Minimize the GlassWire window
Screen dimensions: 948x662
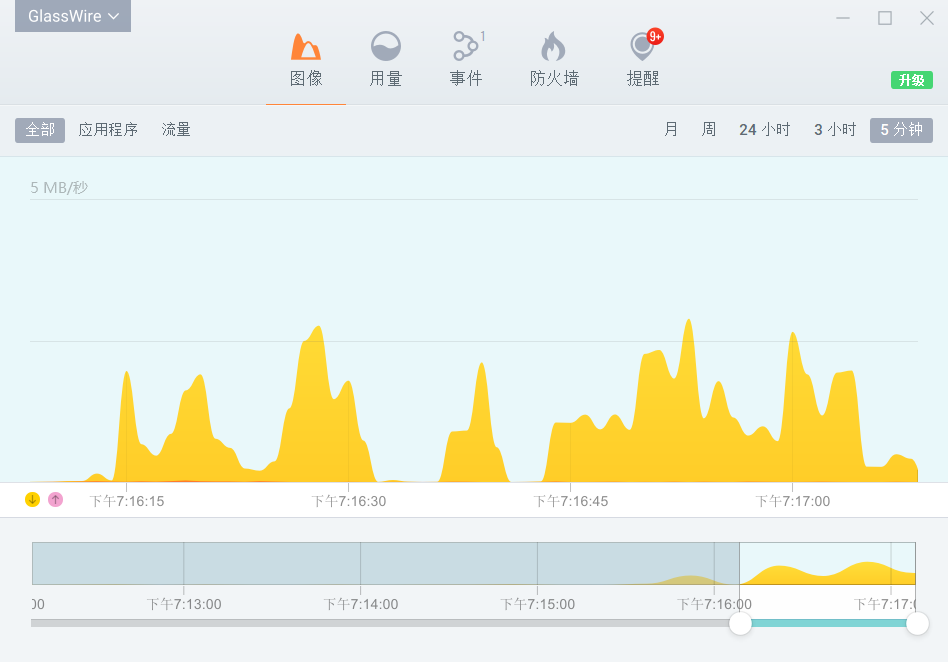pos(843,18)
